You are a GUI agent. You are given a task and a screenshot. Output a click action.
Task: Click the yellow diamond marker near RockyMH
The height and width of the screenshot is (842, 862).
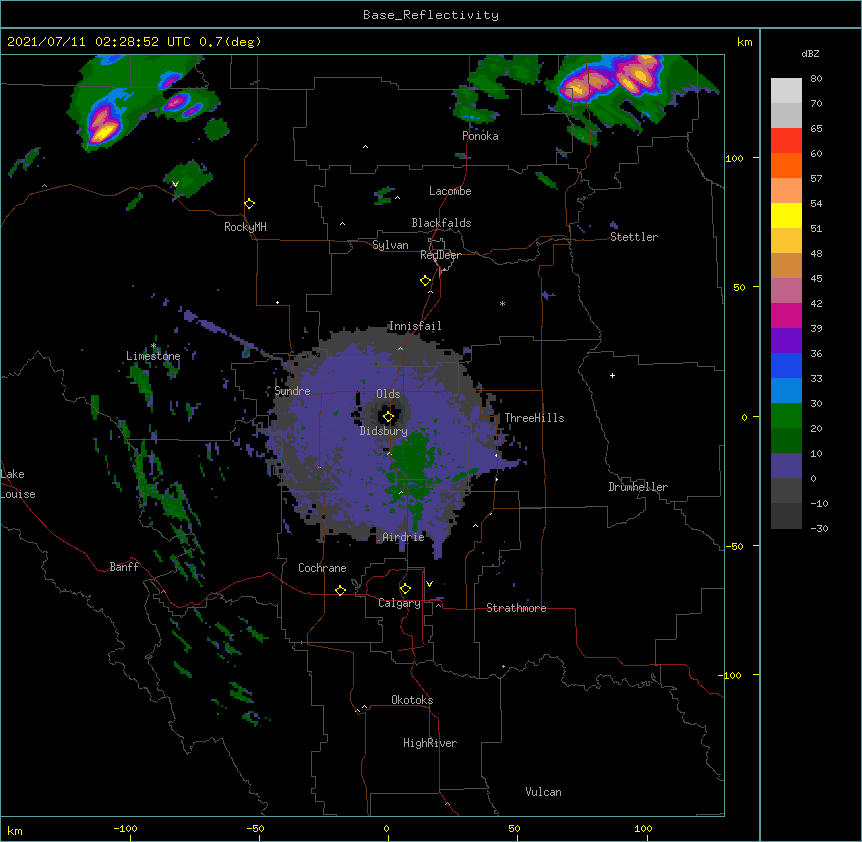click(x=250, y=204)
